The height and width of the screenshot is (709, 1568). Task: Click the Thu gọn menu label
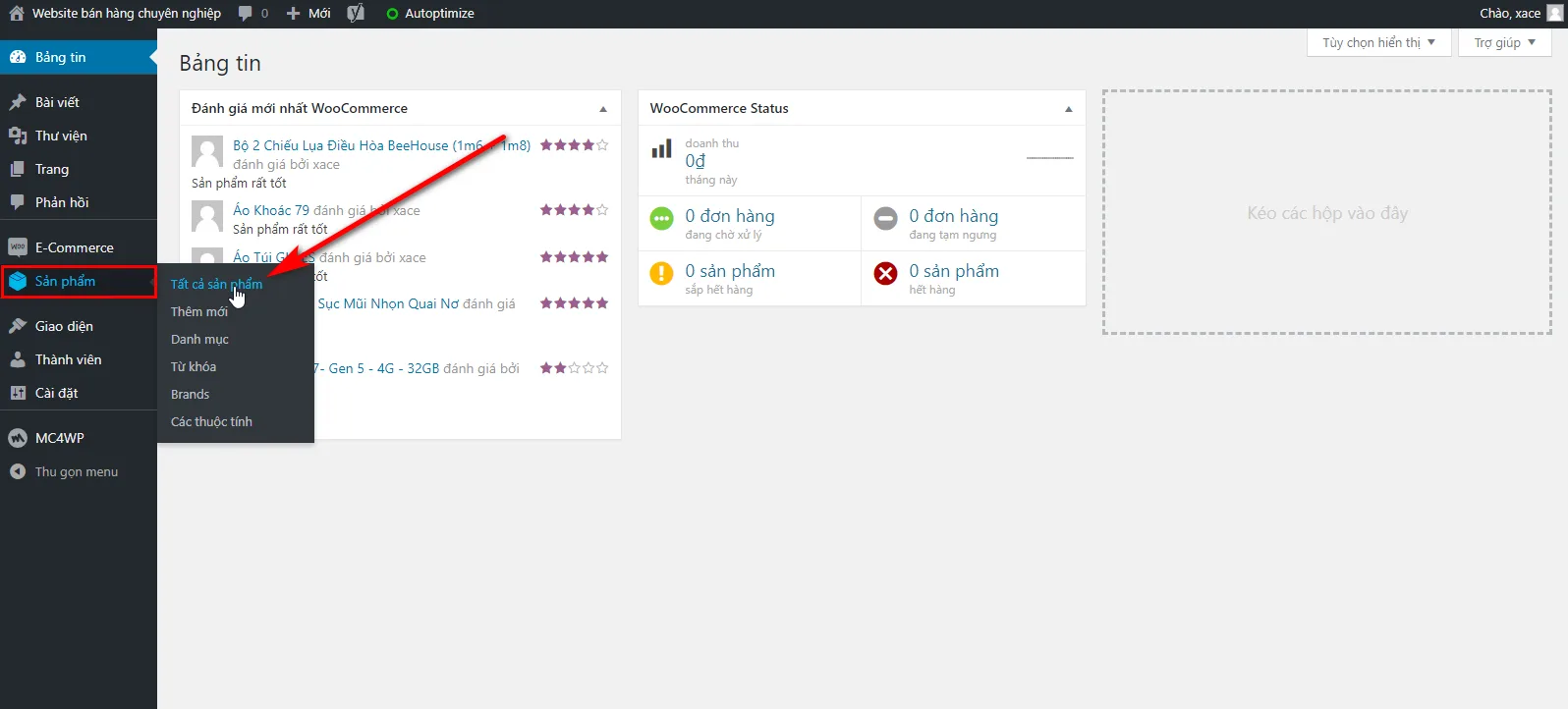pyautogui.click(x=77, y=471)
